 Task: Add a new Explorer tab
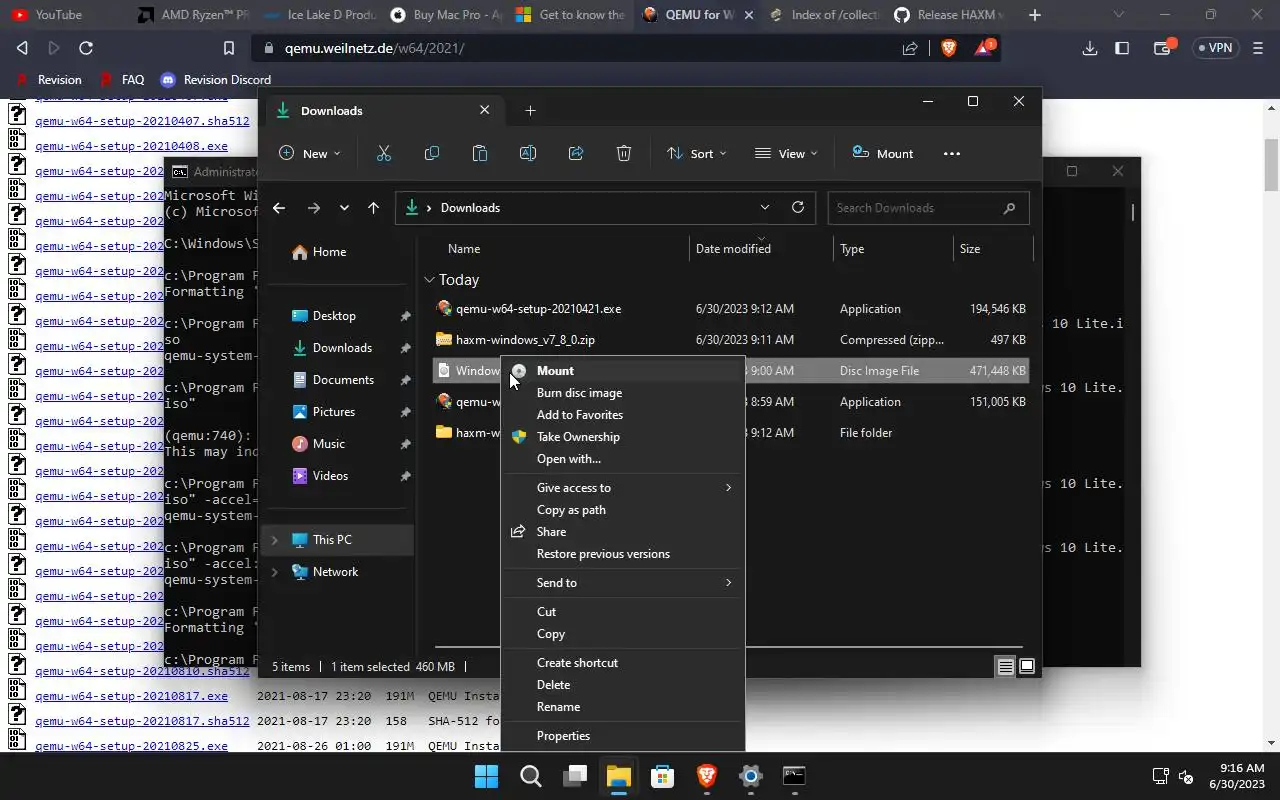pyautogui.click(x=531, y=111)
